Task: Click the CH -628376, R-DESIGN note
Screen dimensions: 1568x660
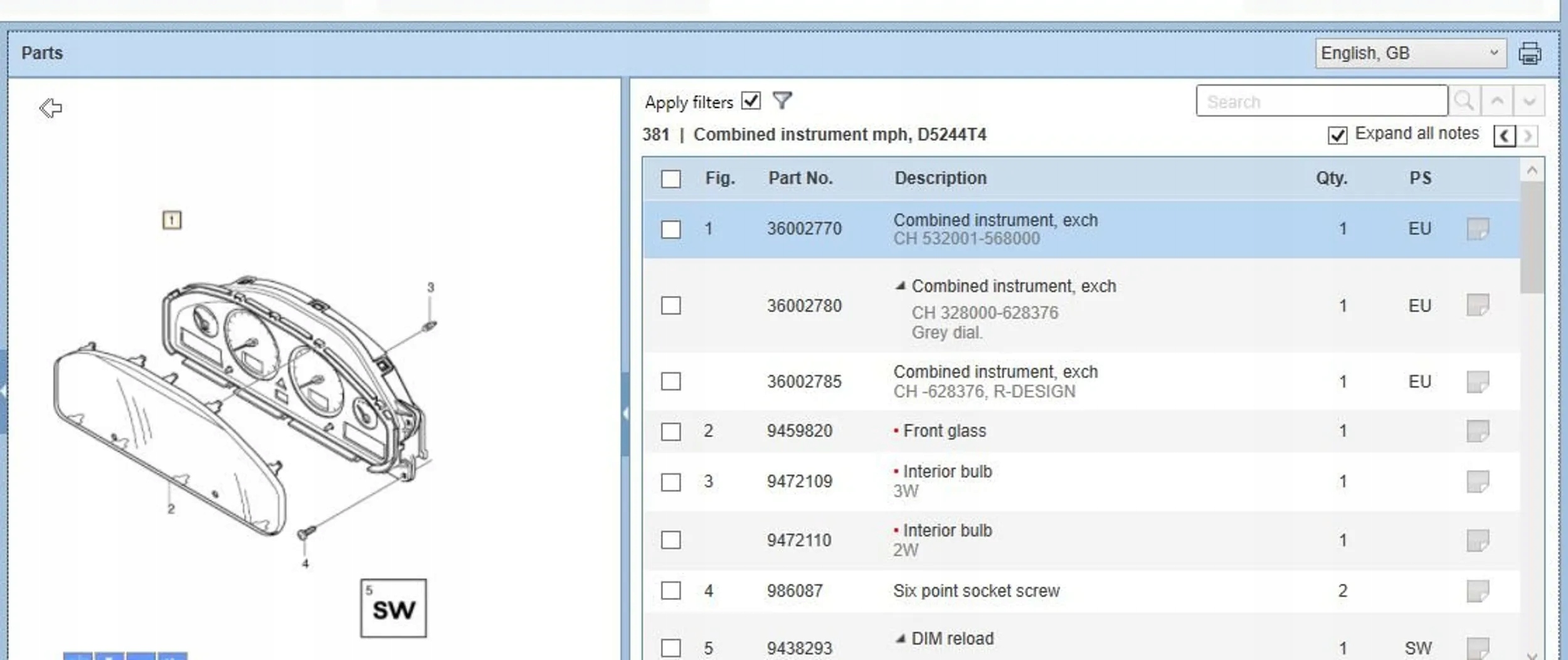Action: pos(984,391)
